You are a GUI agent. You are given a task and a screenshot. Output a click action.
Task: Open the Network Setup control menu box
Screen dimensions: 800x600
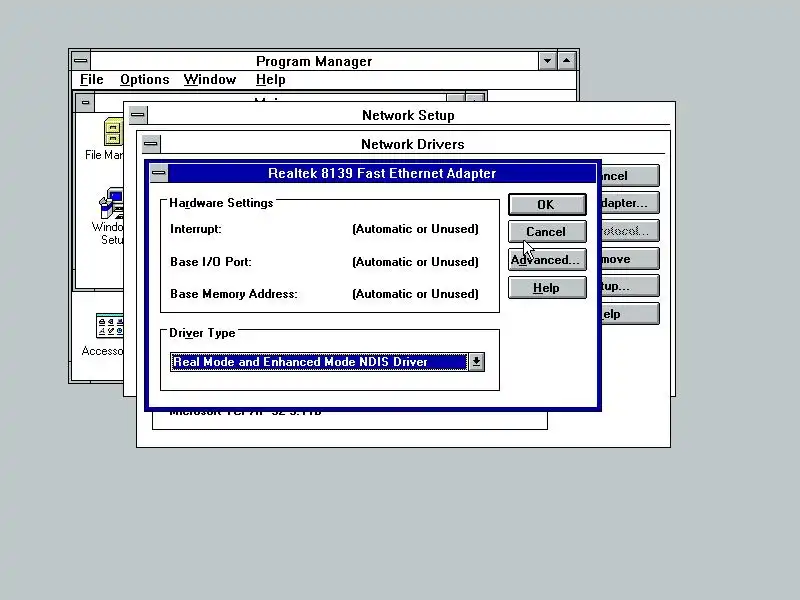[x=138, y=115]
